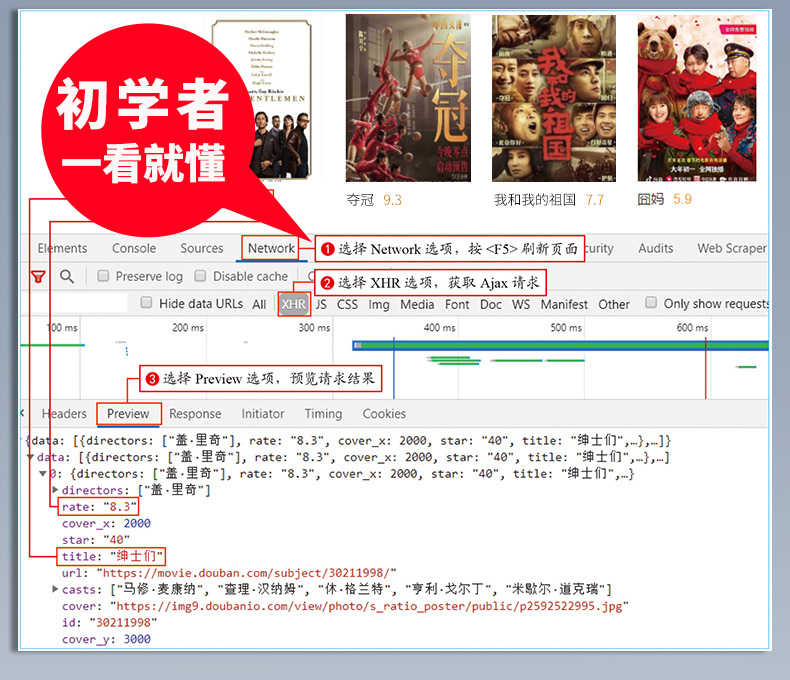Open the Initiator tab
Image resolution: width=790 pixels, height=680 pixels.
pos(262,414)
